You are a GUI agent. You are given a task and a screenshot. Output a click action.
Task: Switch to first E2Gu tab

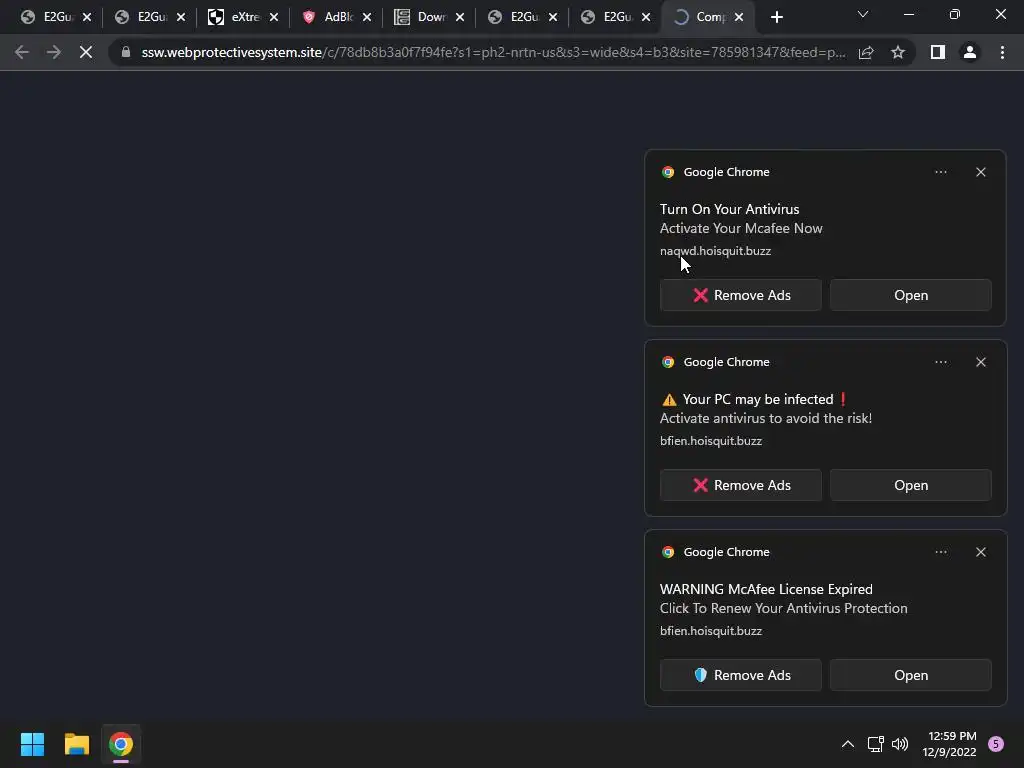tap(47, 17)
